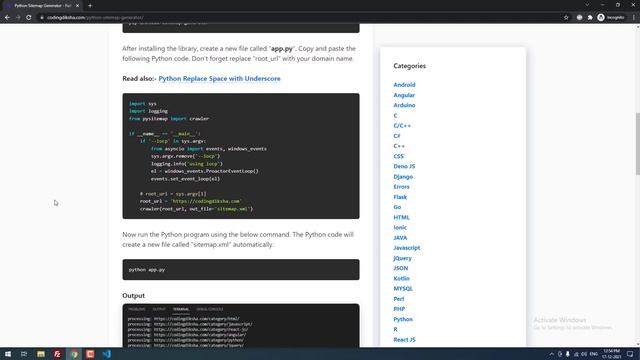
Task: Open the Ionic category
Action: click(400, 228)
